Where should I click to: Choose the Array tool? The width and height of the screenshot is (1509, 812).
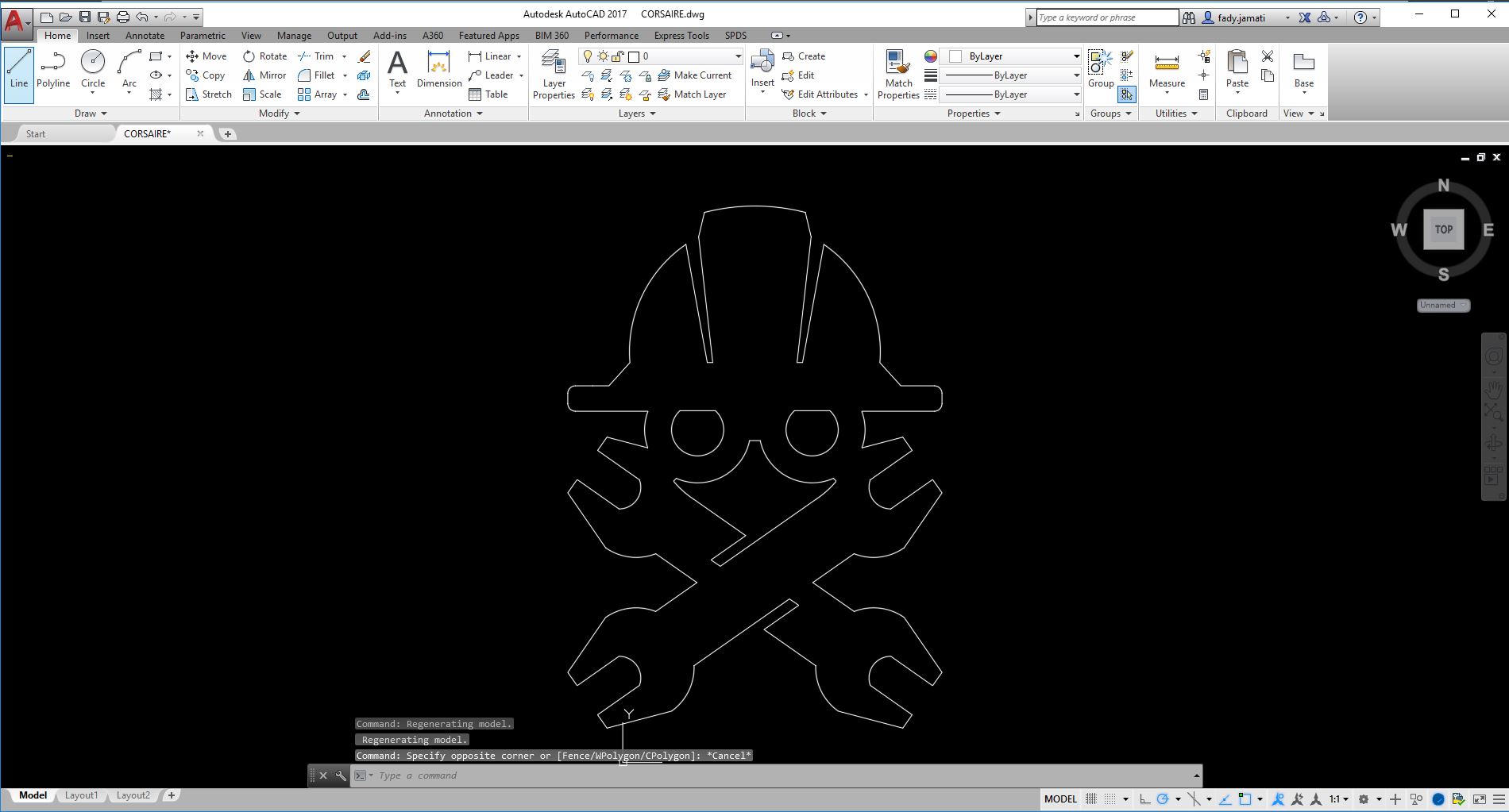point(318,94)
